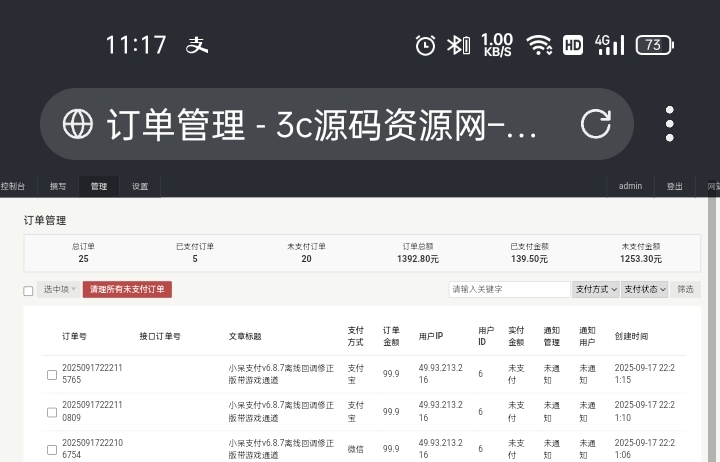The height and width of the screenshot is (462, 720).
Task: Focus the 请输入关键字 search field
Action: click(509, 289)
